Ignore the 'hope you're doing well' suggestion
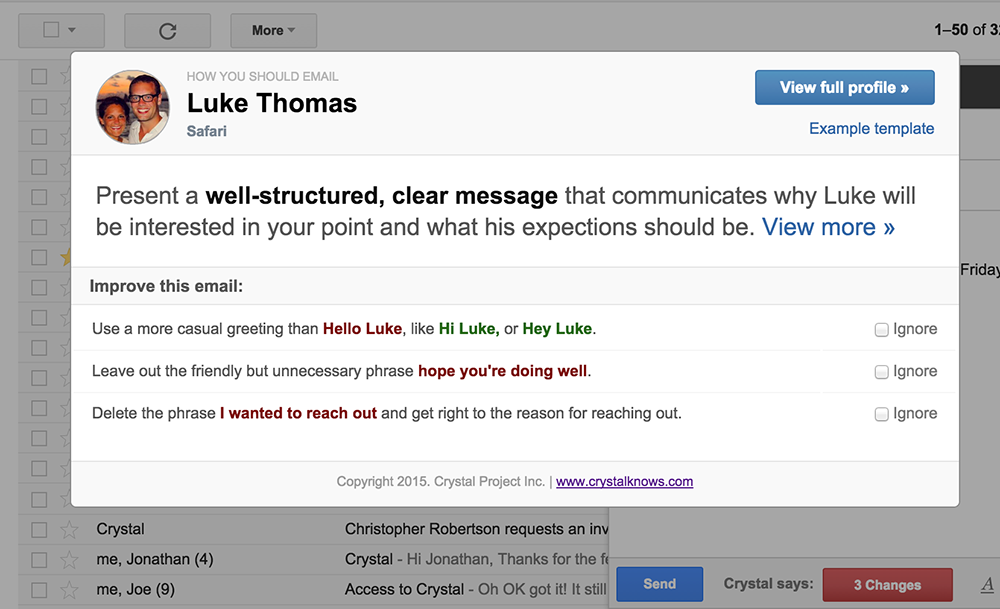This screenshot has width=1000, height=609. click(x=881, y=372)
